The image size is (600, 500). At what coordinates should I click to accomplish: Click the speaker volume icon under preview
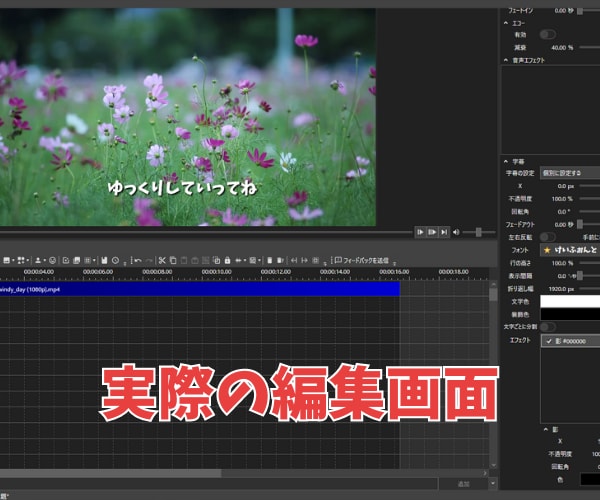pos(456,232)
